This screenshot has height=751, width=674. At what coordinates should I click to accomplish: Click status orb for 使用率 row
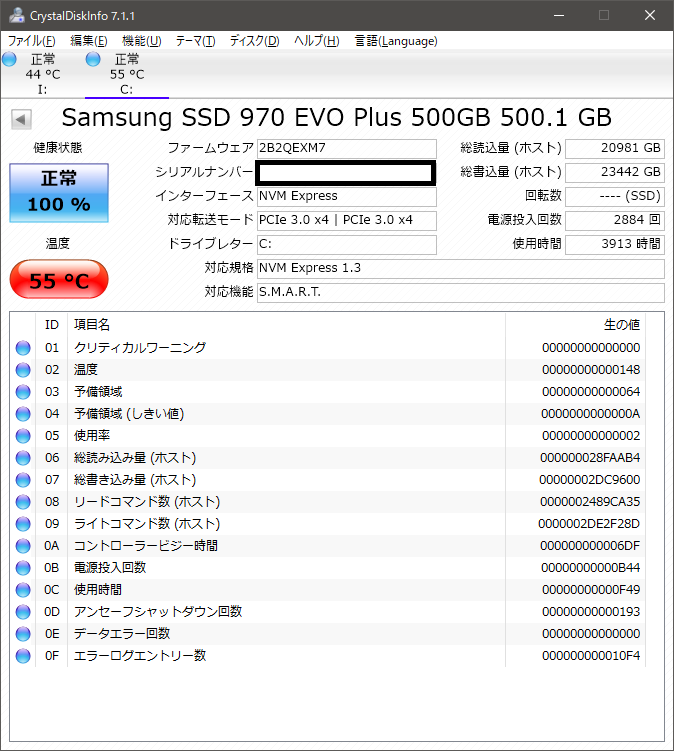tap(23, 436)
